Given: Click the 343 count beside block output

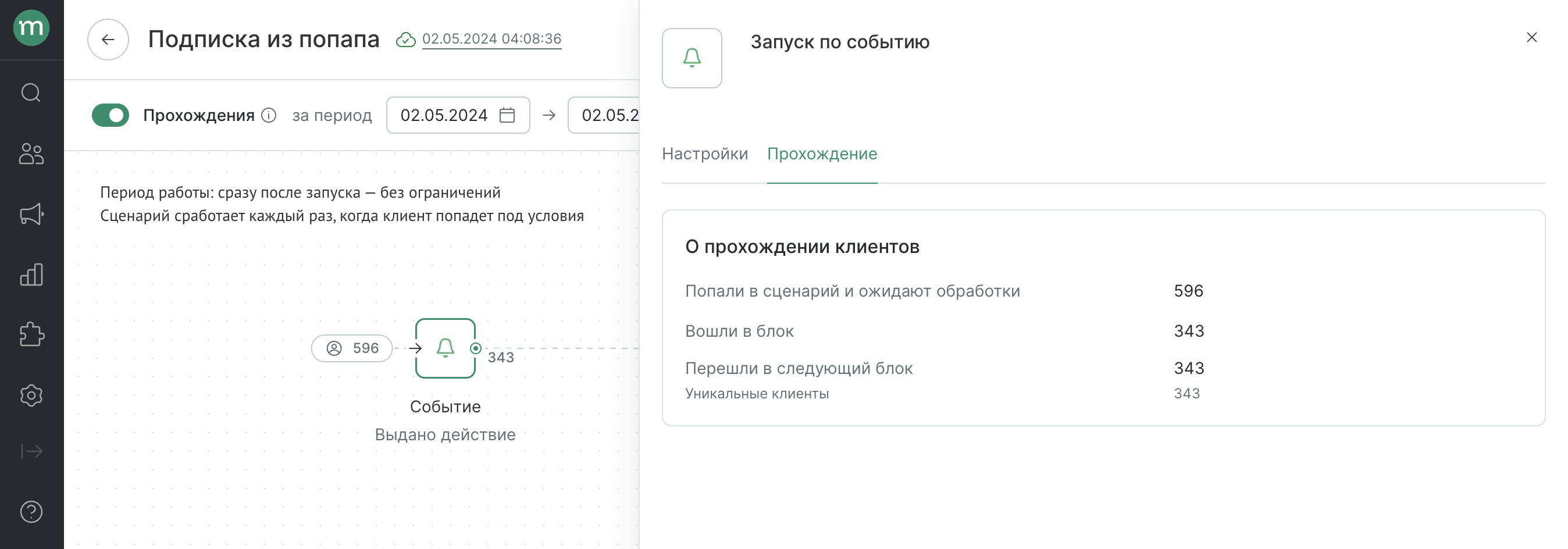Looking at the screenshot, I should coord(500,357).
